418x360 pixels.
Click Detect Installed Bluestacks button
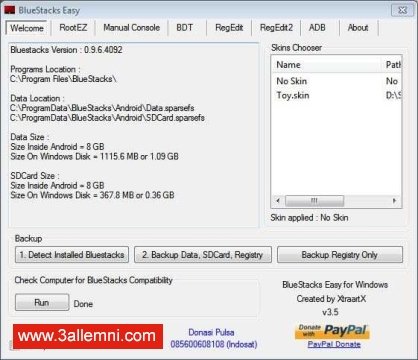click(72, 255)
